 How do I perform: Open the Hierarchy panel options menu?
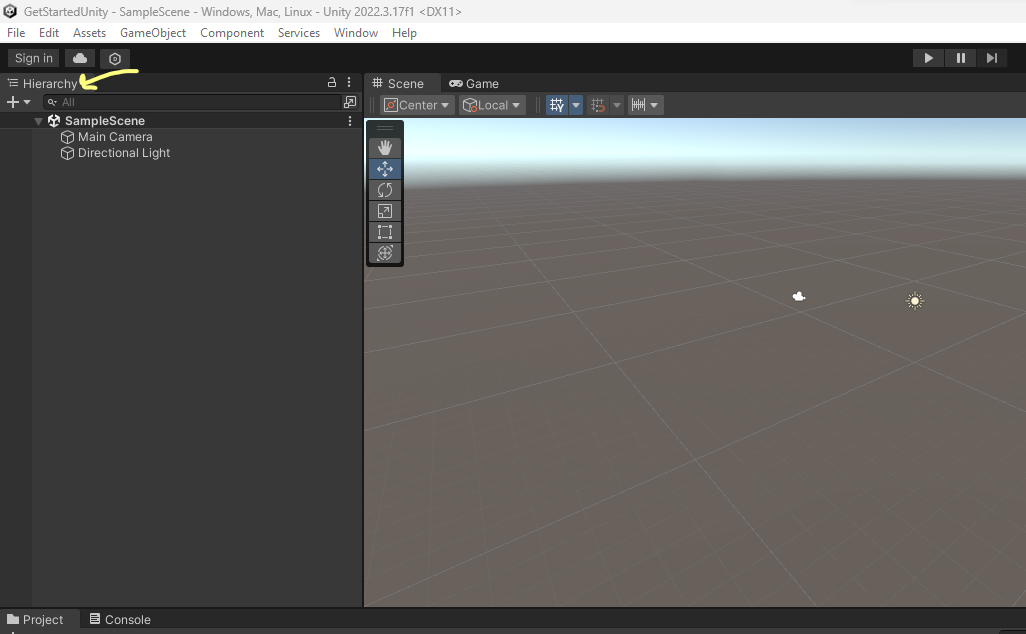point(349,82)
